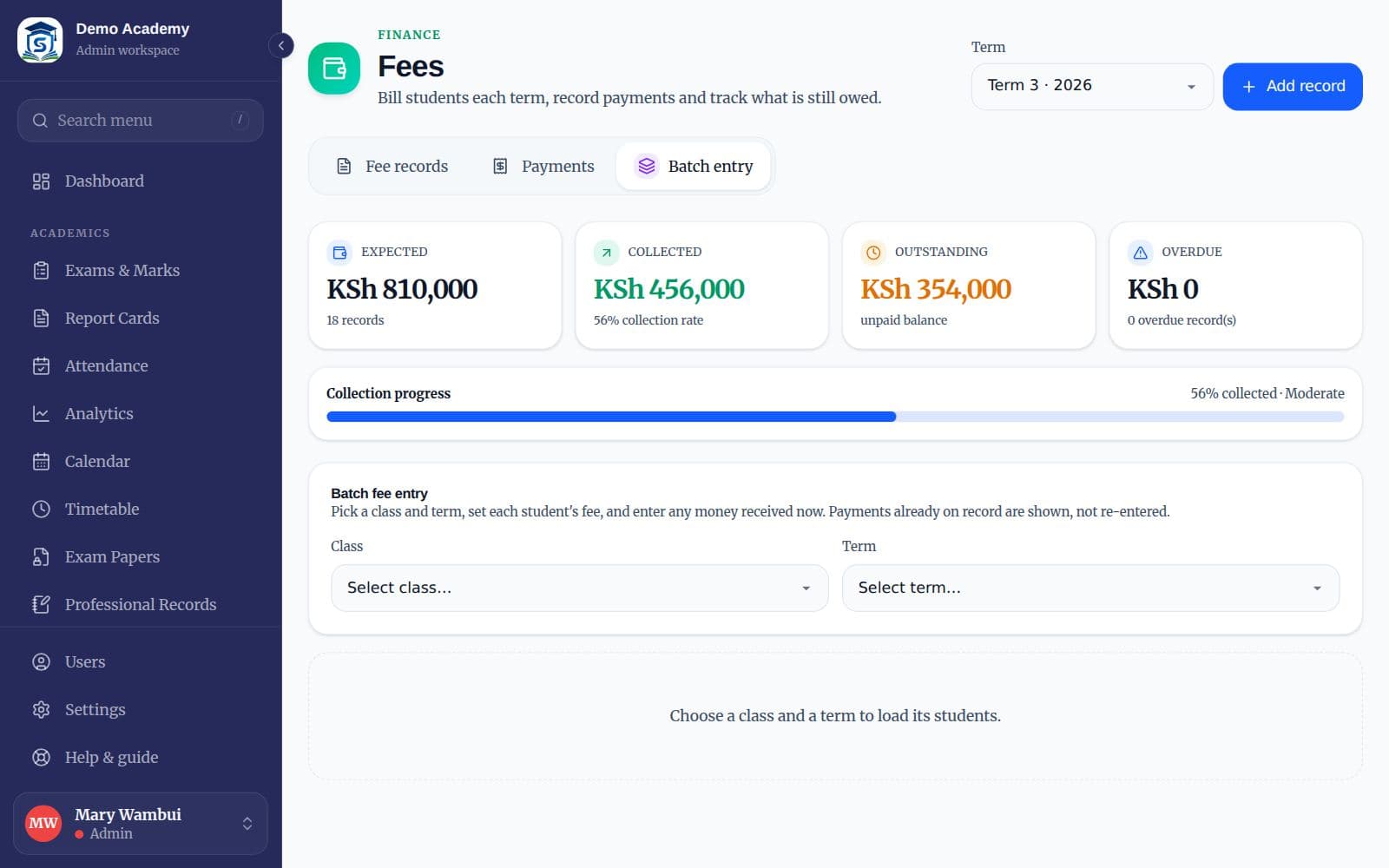Click the Add record button

coord(1293,86)
